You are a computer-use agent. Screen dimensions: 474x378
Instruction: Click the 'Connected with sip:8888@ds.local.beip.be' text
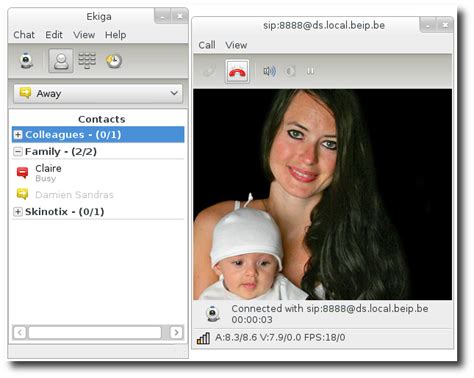pos(330,309)
